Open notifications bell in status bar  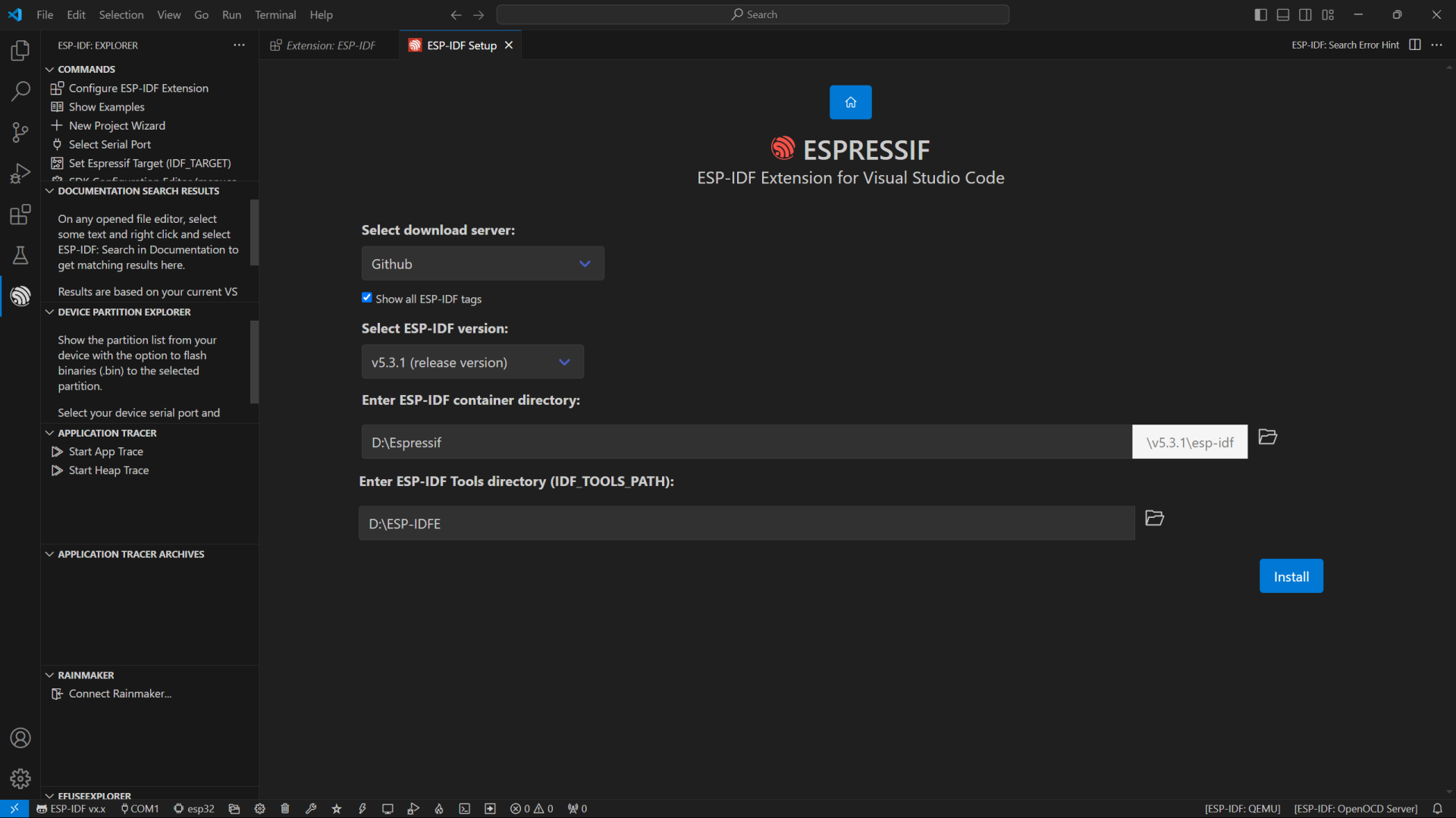click(x=1437, y=809)
